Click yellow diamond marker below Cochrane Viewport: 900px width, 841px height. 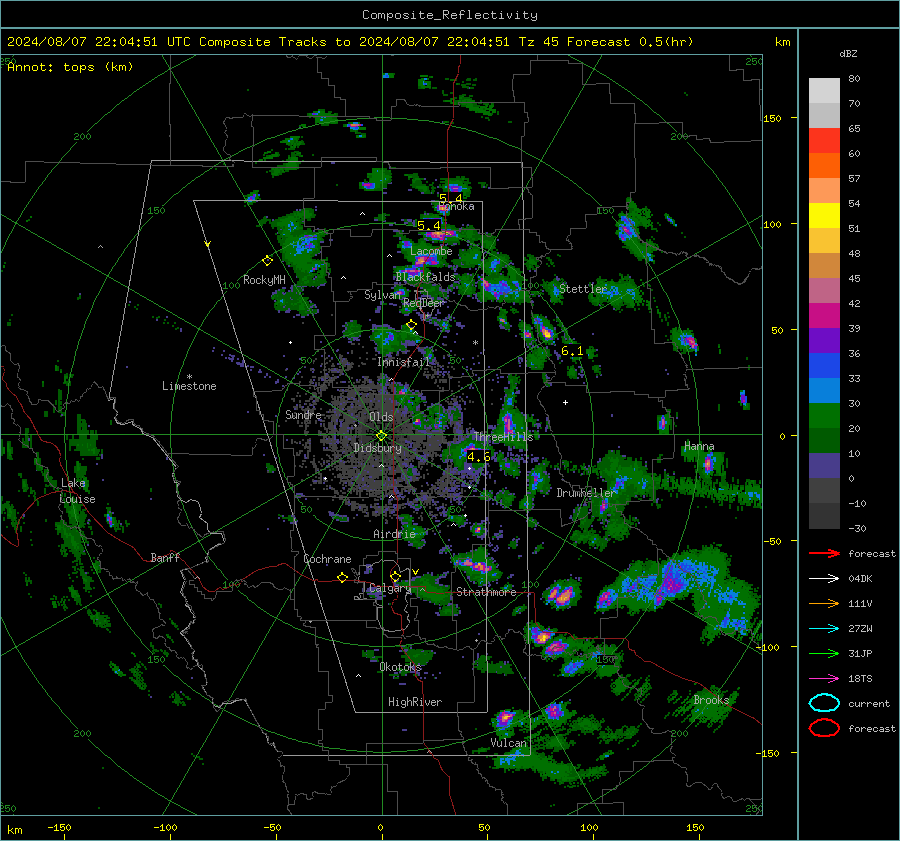point(343,578)
